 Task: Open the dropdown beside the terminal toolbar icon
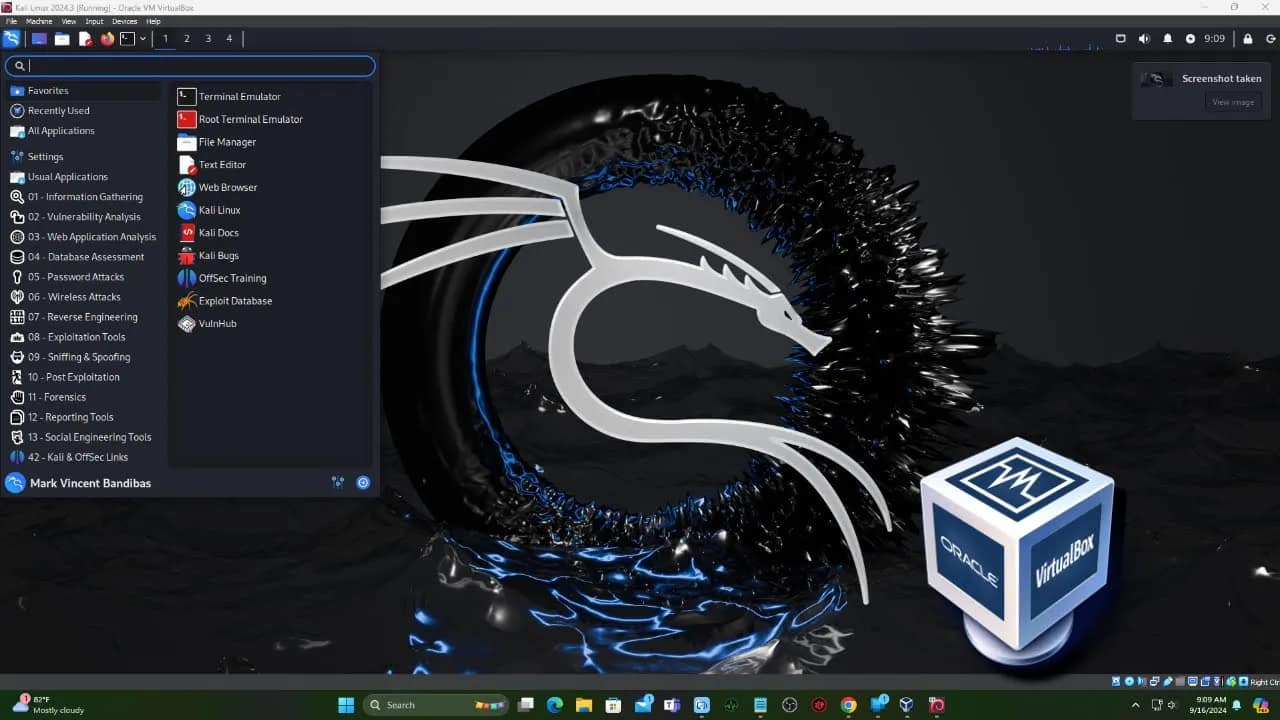pos(143,39)
